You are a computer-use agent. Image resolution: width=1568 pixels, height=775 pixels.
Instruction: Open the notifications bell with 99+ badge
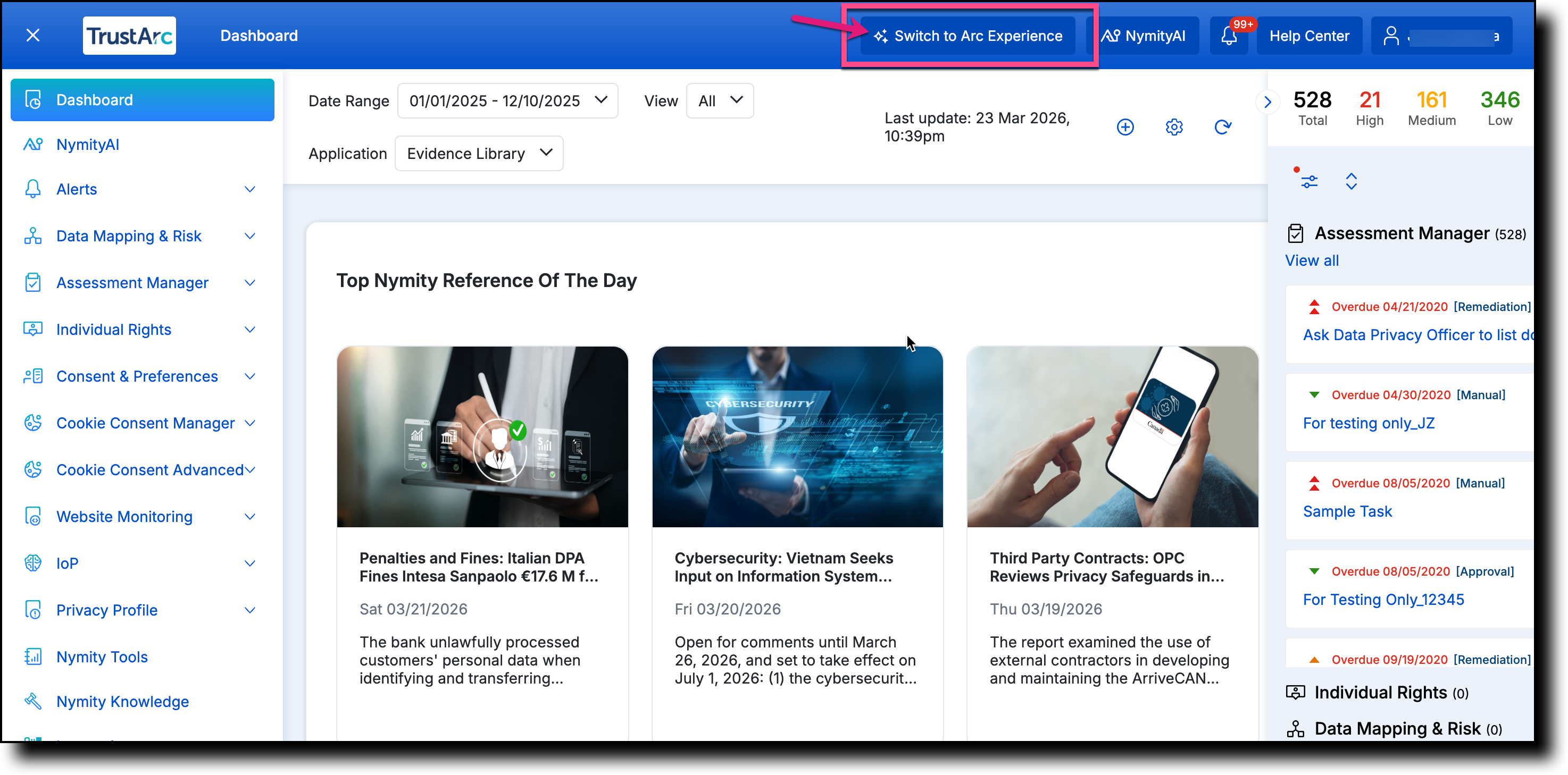1230,36
